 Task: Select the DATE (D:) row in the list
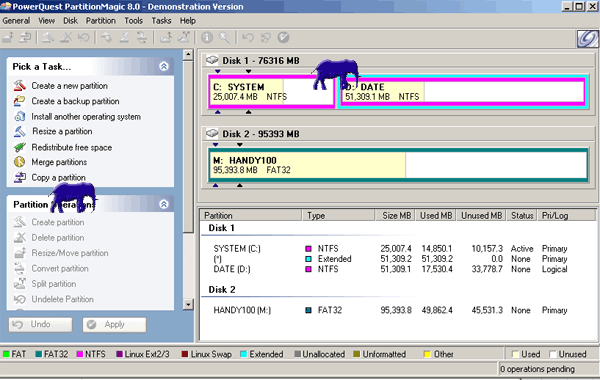[390, 269]
